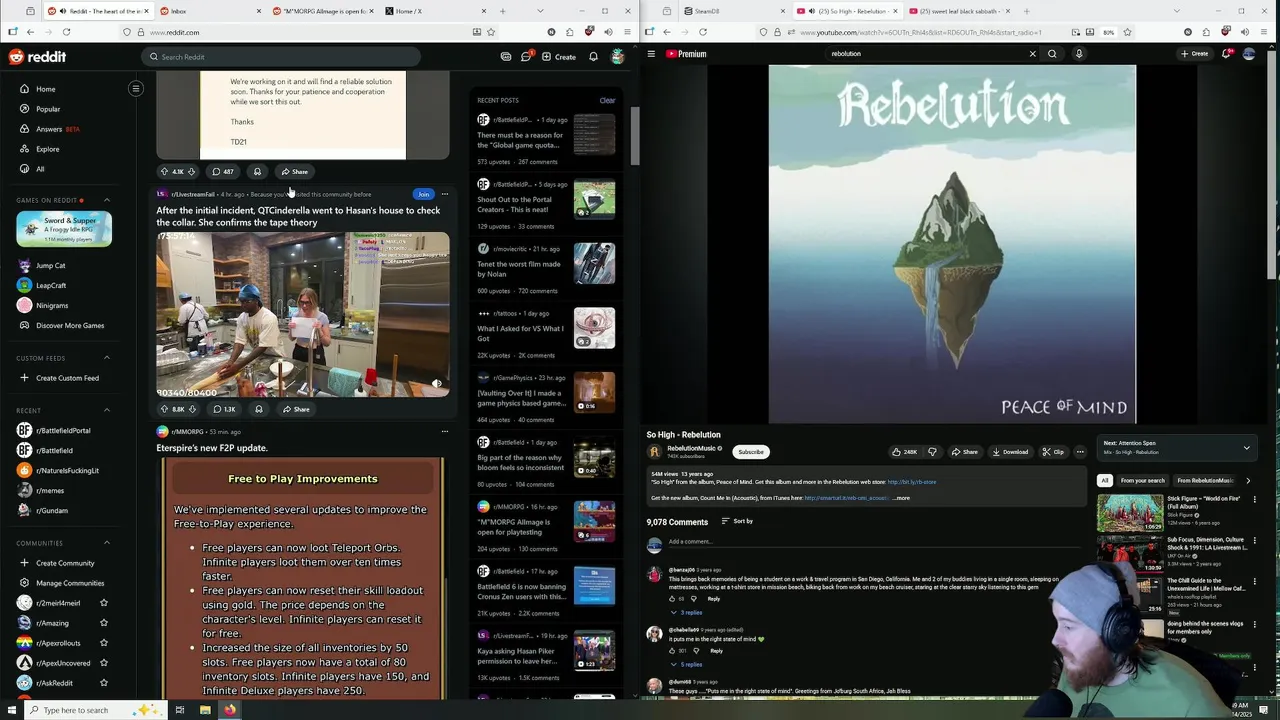Open recent post 'Tenet the worst film made by Nolan'
This screenshot has width=1280, height=720.
(x=519, y=269)
